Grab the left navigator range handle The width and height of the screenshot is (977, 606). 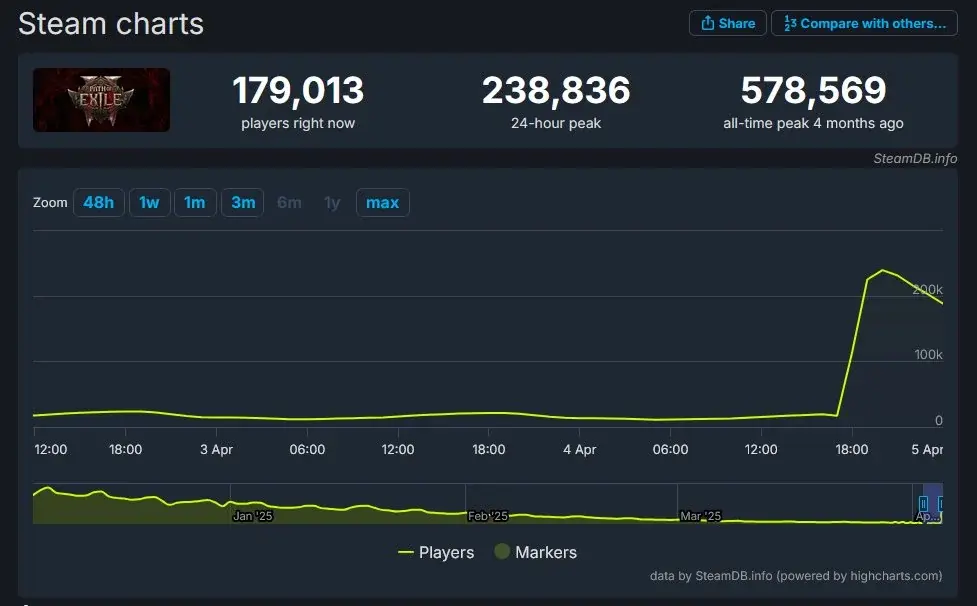tap(923, 503)
